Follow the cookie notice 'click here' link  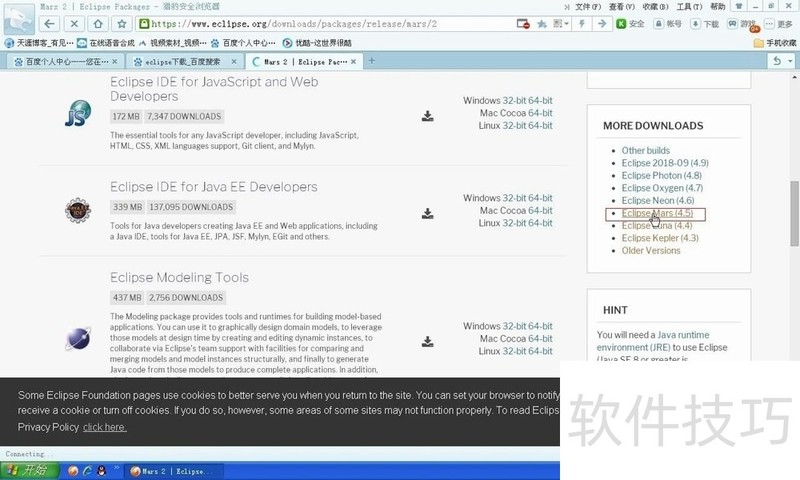(x=105, y=427)
